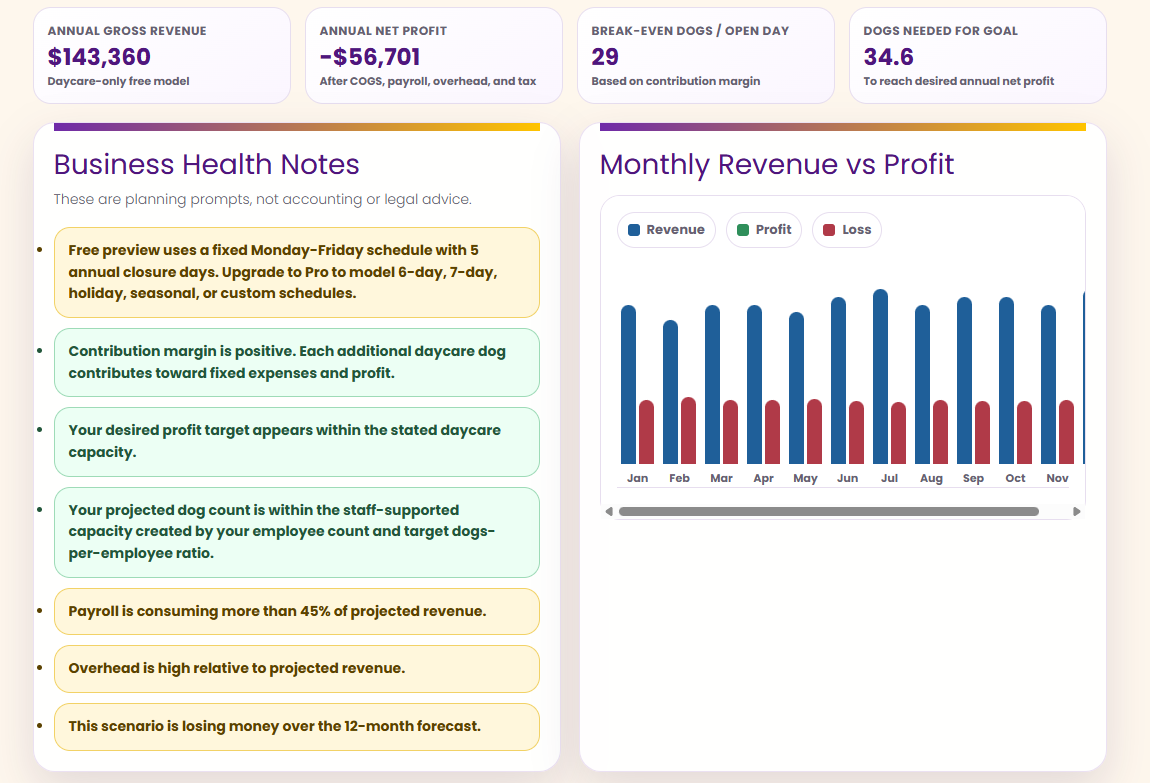This screenshot has width=1150, height=783.
Task: Select the February loss bar
Action: pyautogui.click(x=688, y=430)
